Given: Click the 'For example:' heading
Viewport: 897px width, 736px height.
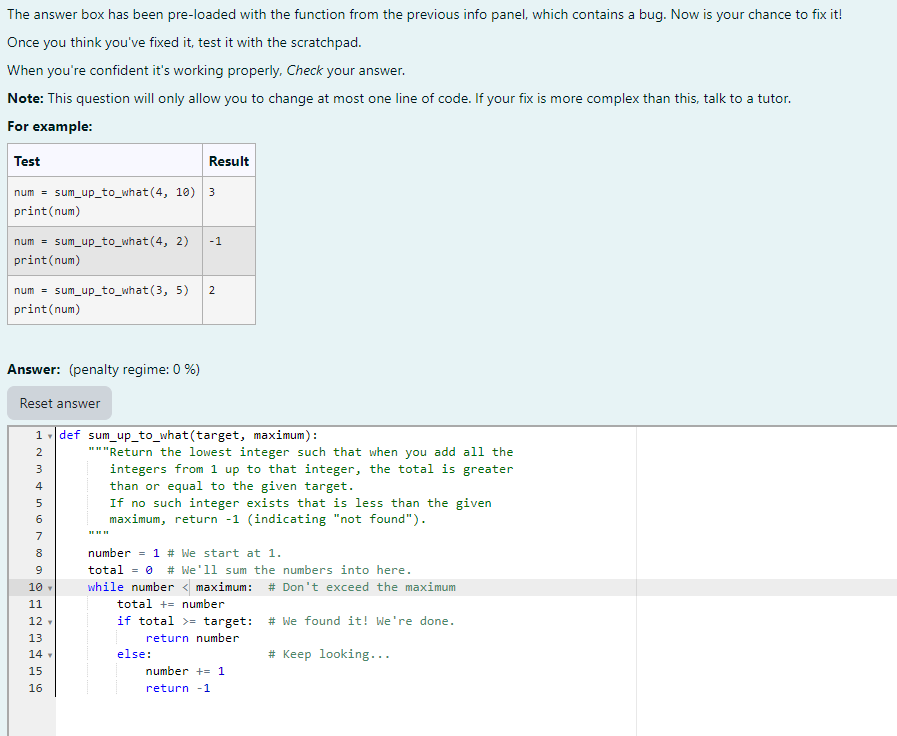Looking at the screenshot, I should click(50, 126).
